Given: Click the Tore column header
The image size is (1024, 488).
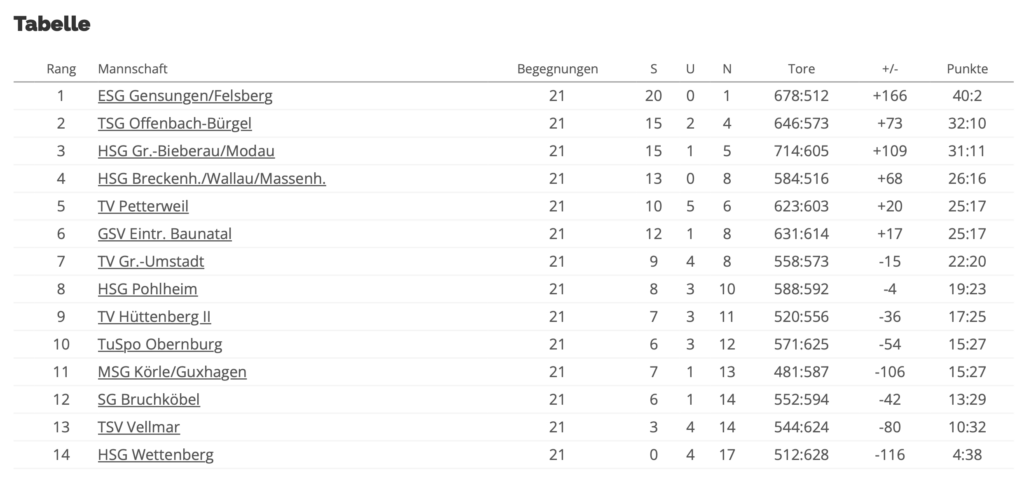Looking at the screenshot, I should pos(801,69).
